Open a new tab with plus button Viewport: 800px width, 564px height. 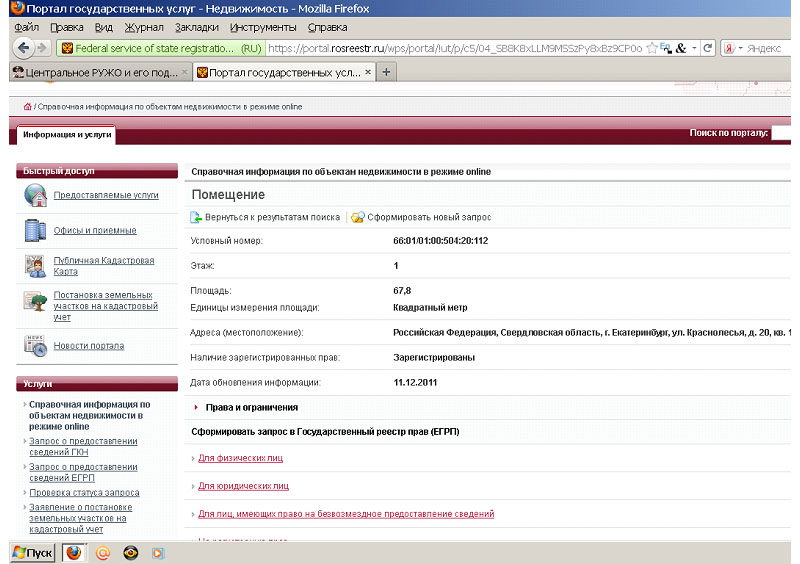coord(387,72)
